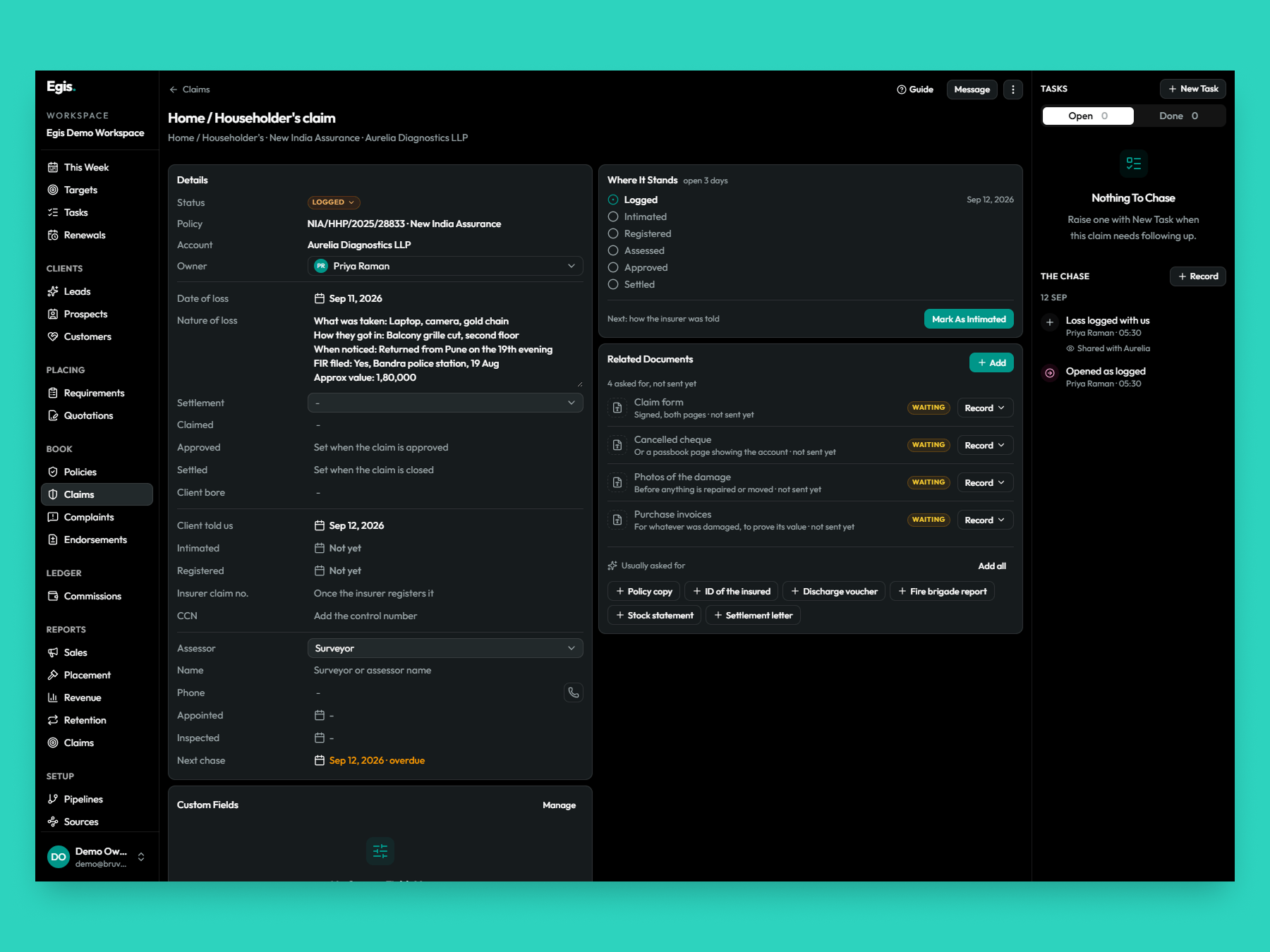Click the back arrow next to Claims
The image size is (1270, 952).
point(173,90)
